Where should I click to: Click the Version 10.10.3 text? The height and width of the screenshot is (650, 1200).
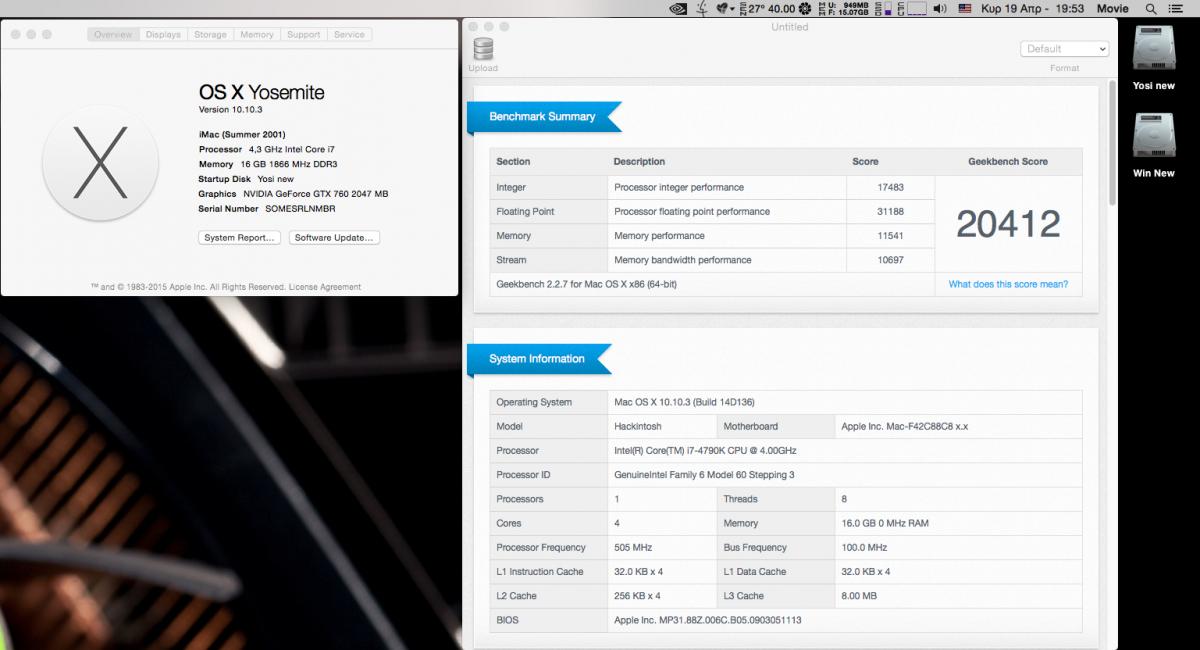(231, 109)
